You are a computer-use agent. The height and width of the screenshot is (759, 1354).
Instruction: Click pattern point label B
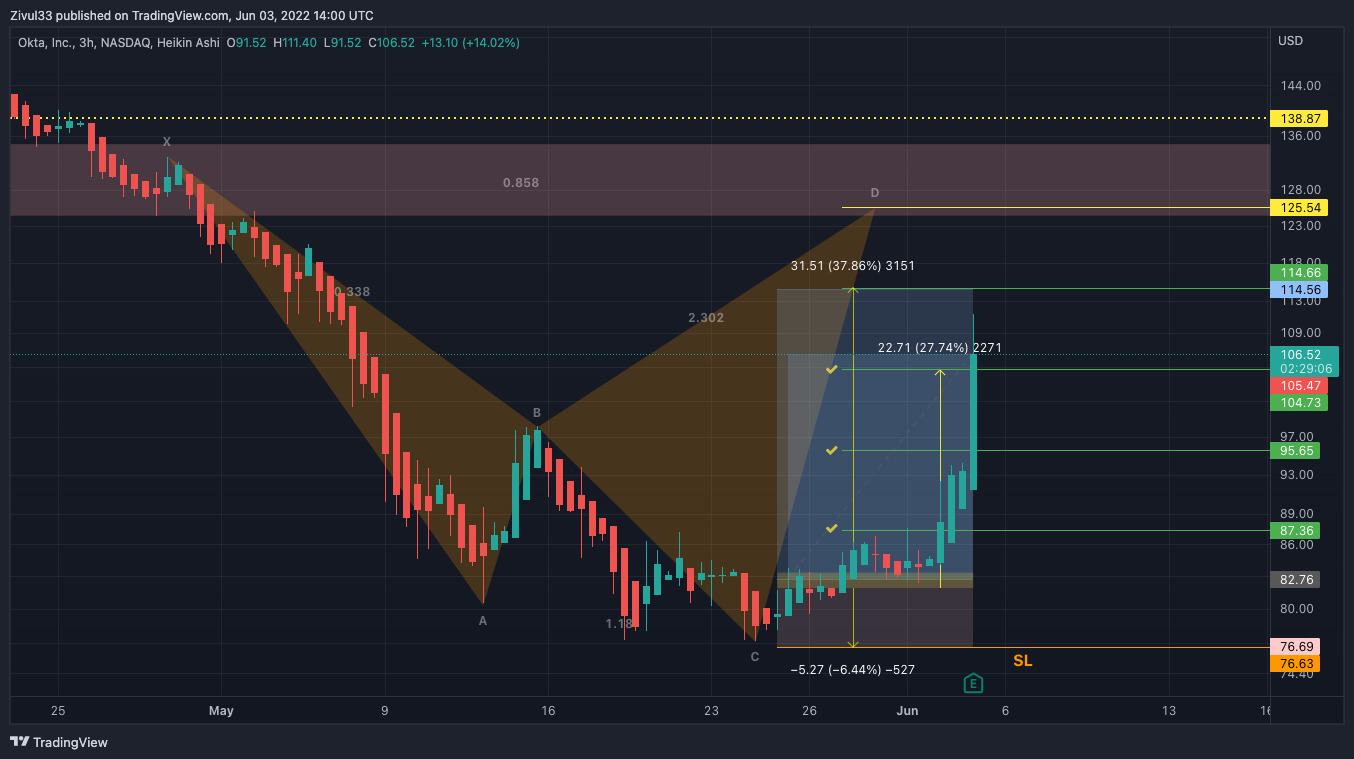(x=537, y=413)
